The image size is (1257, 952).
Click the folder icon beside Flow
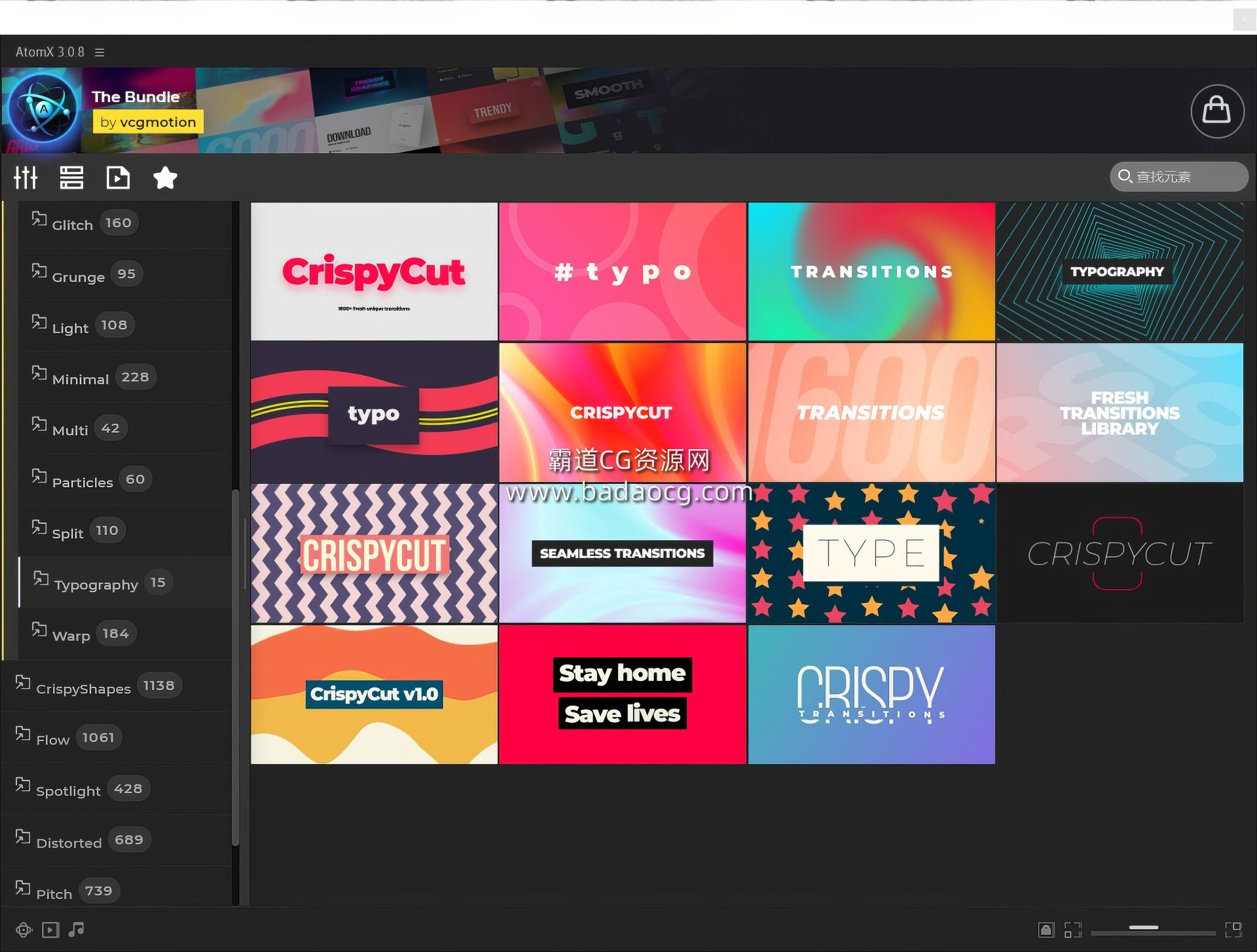(23, 734)
